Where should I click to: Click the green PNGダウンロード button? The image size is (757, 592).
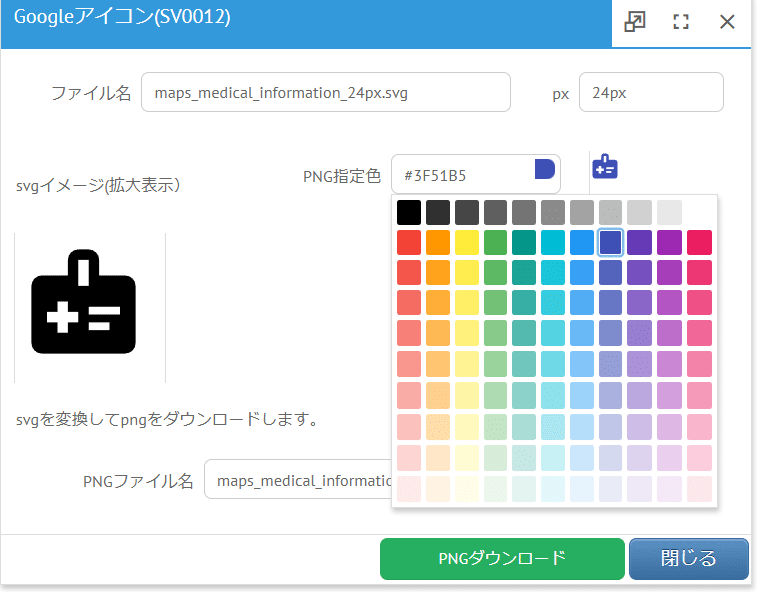502,559
